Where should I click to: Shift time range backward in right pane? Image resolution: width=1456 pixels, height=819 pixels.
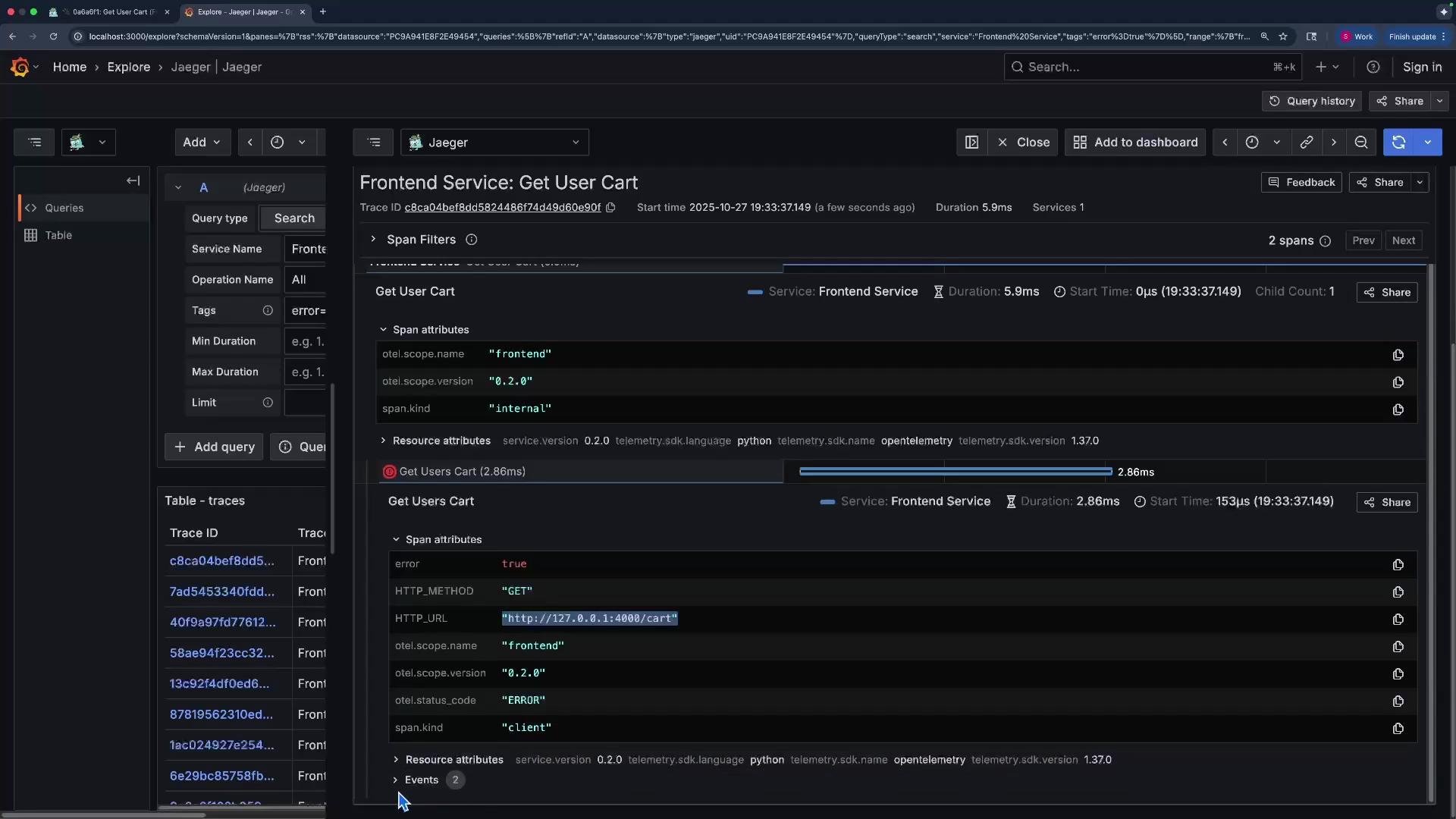(x=1225, y=142)
